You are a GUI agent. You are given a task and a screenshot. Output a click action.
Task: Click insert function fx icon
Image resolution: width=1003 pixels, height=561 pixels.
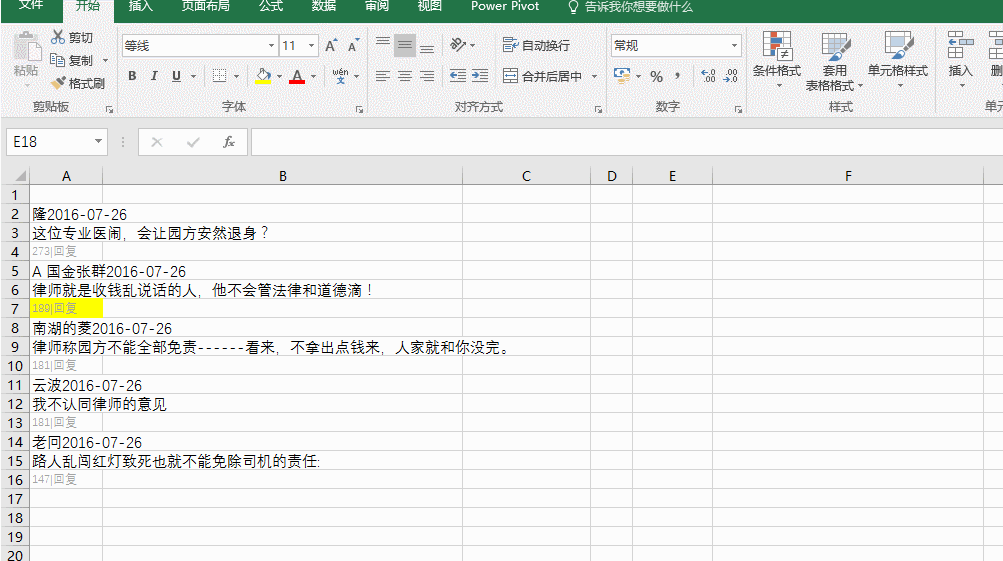228,141
